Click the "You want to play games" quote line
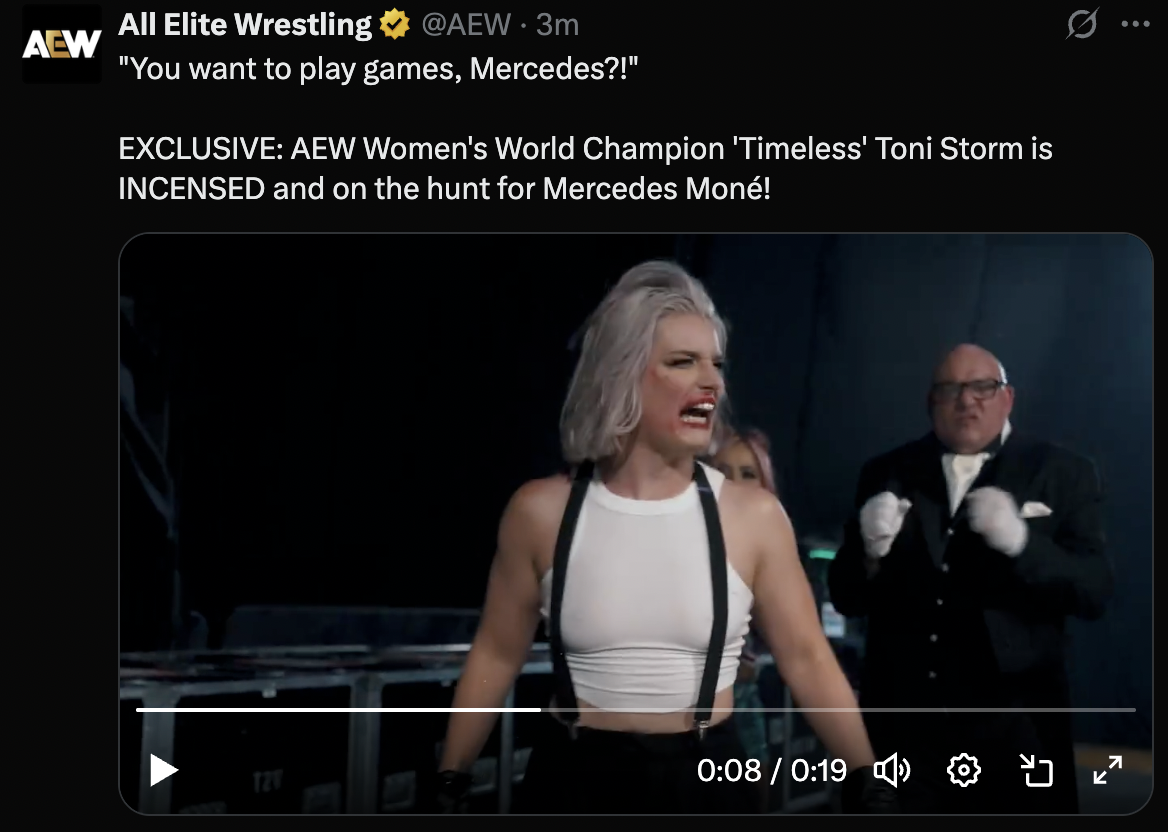The image size is (1168, 832). point(378,69)
